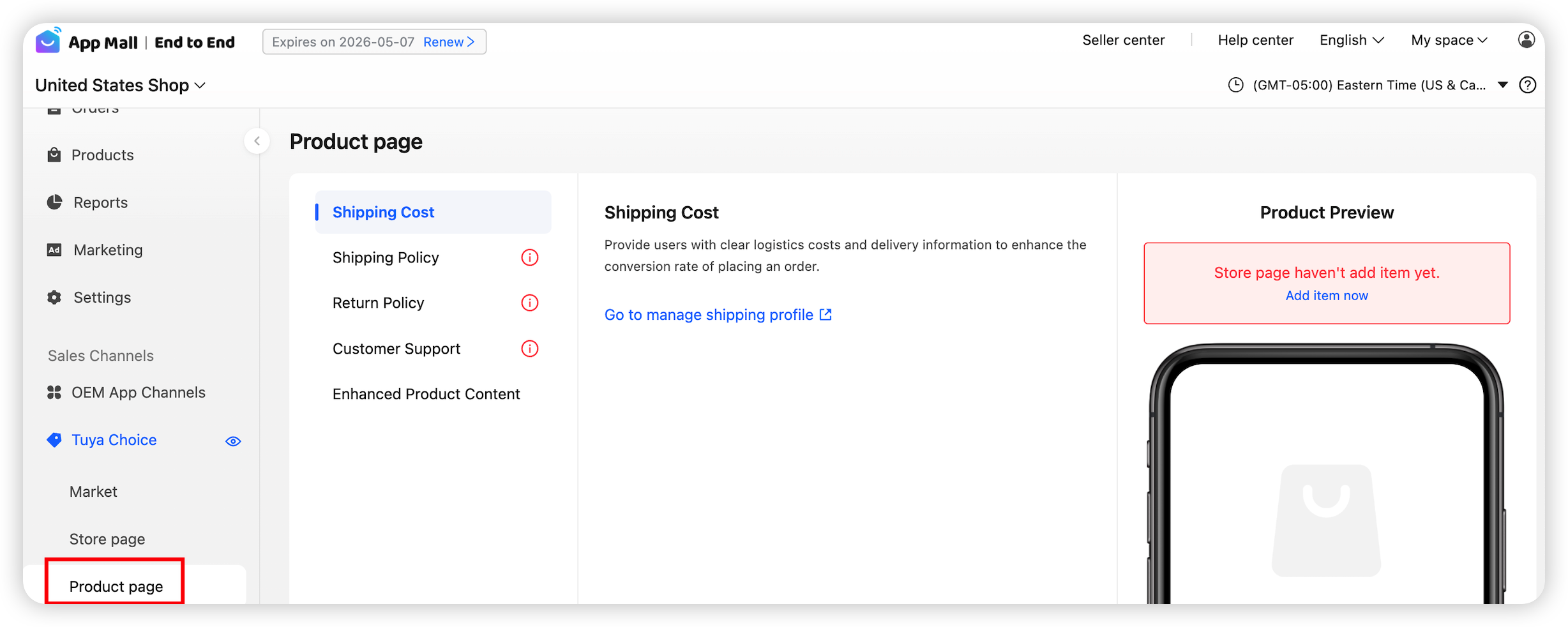This screenshot has width=1568, height=627.
Task: Click the Reports pie chart icon
Action: [x=54, y=202]
